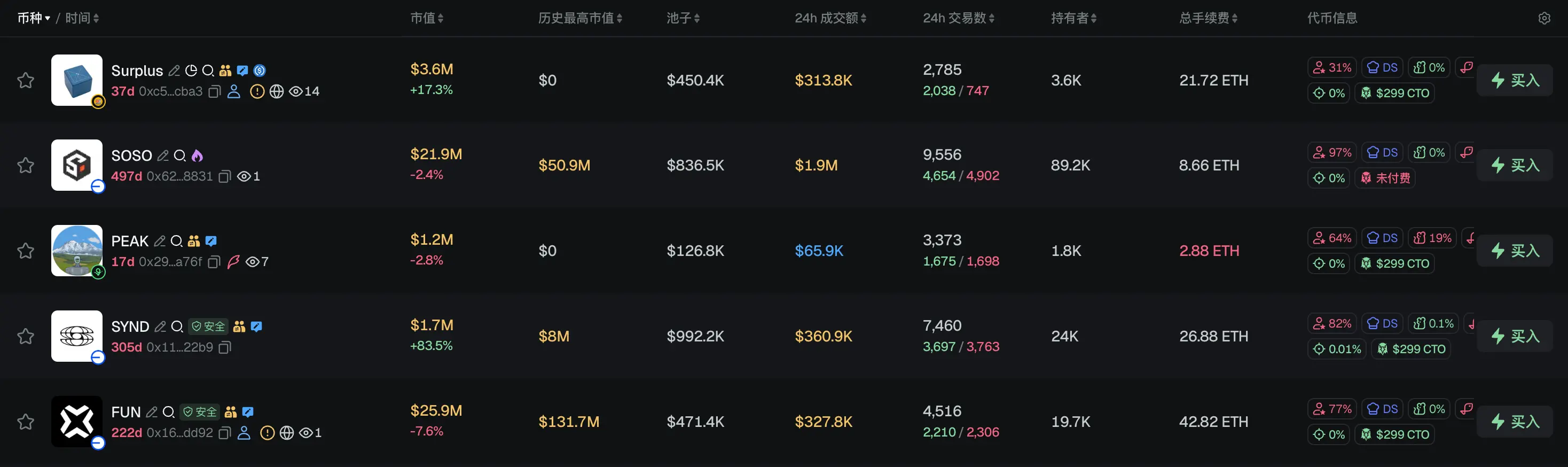Click 买入 button for SOSO
This screenshot has width=1568, height=467.
[x=1515, y=165]
